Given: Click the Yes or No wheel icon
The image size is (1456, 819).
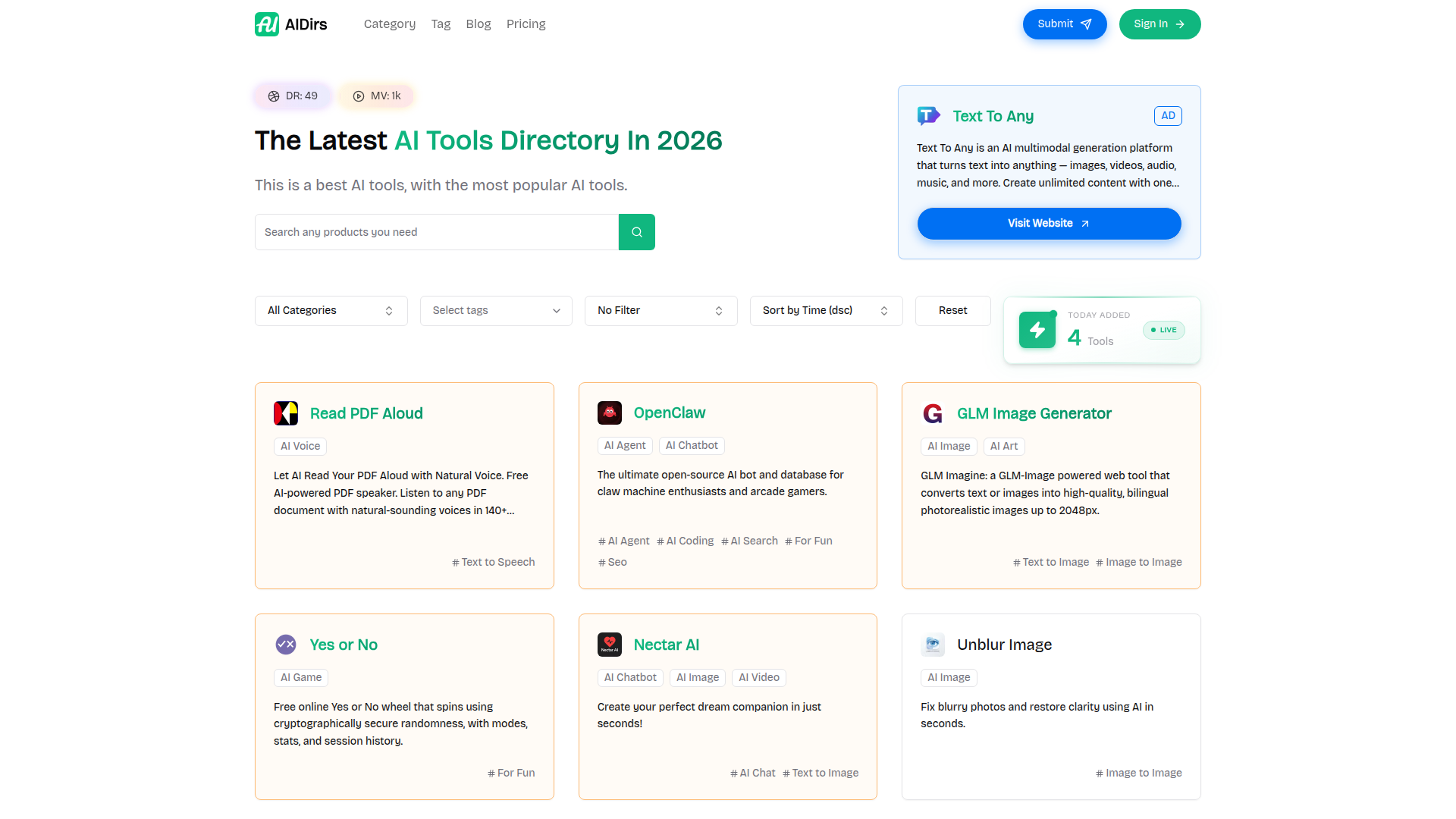Looking at the screenshot, I should [x=286, y=645].
